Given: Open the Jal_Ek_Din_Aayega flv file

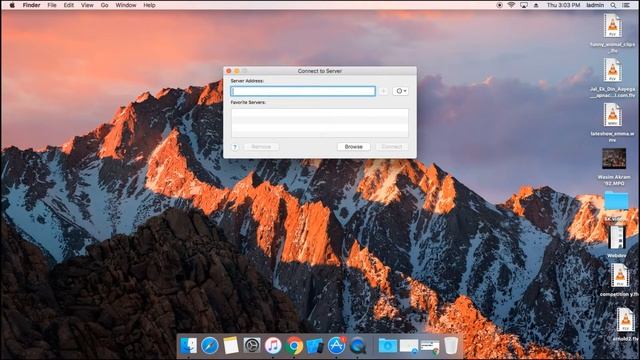Looking at the screenshot, I should tap(612, 70).
